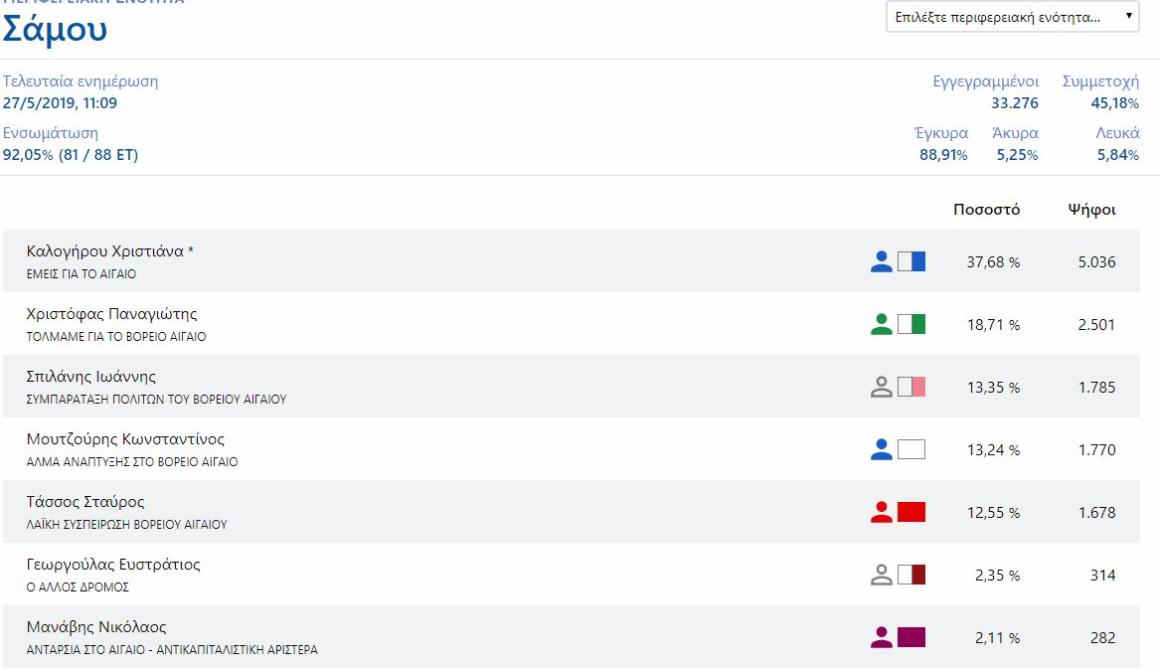Screen dimensions: 1160x670
Task: Click the Ποσοστό column header
Action: [986, 209]
